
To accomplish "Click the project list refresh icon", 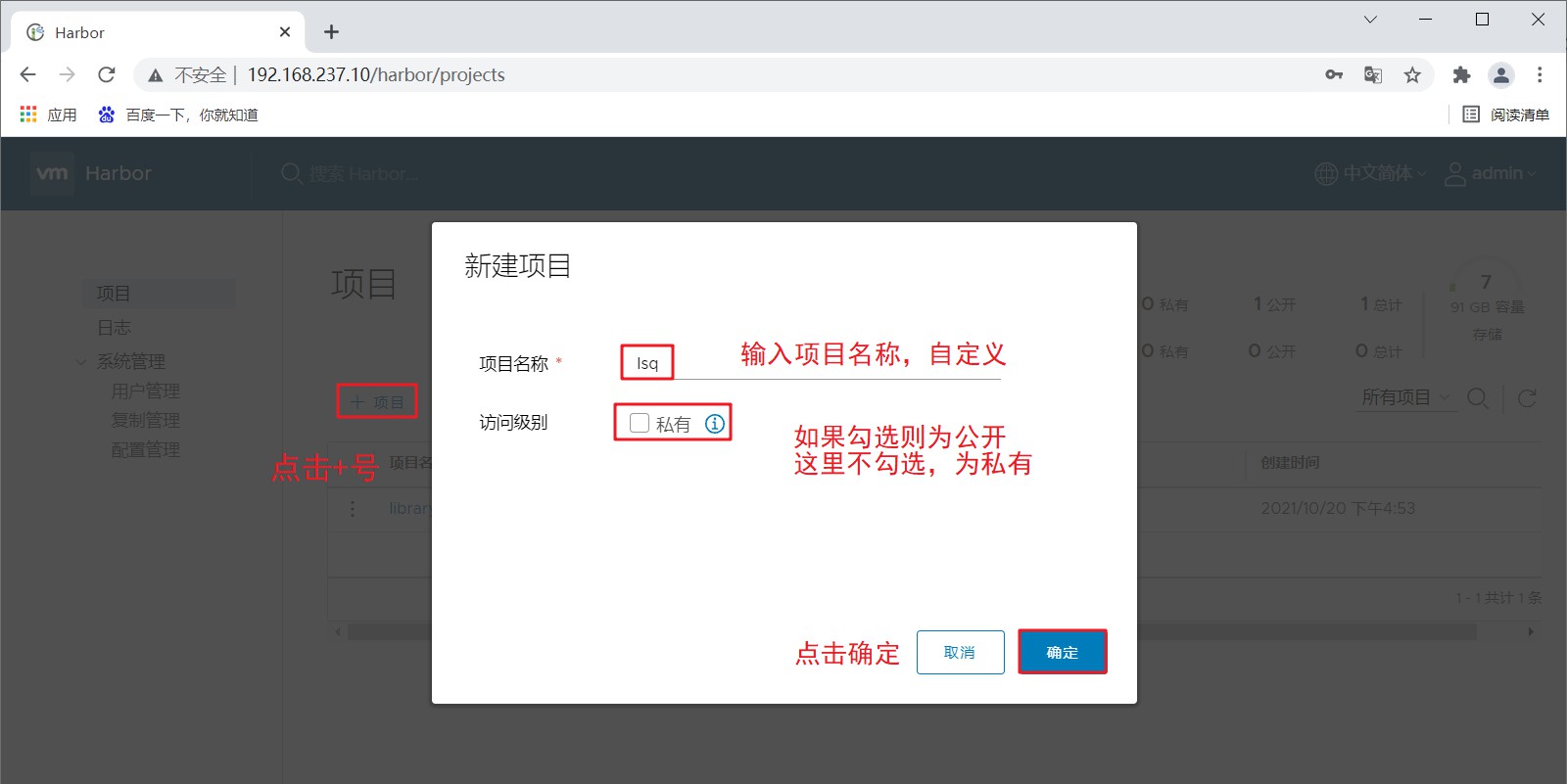I will 1527,397.
